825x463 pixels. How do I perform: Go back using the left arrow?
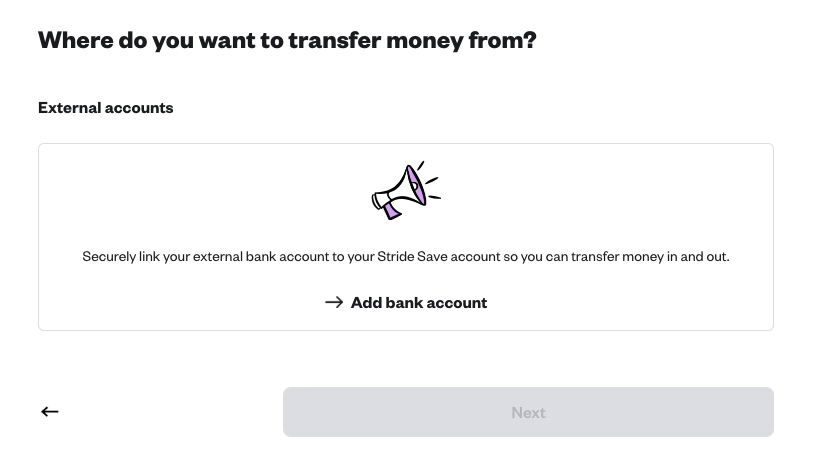pos(50,411)
